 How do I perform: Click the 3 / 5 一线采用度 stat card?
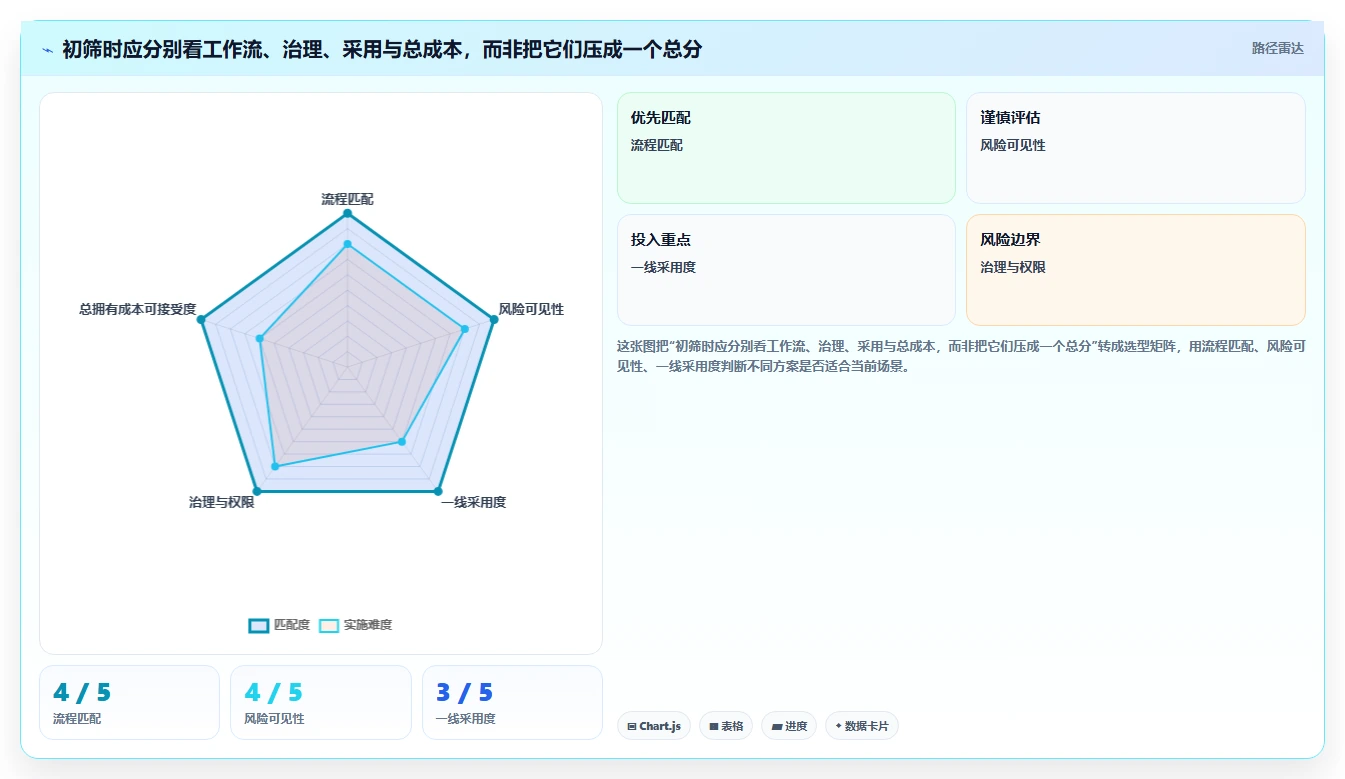512,702
